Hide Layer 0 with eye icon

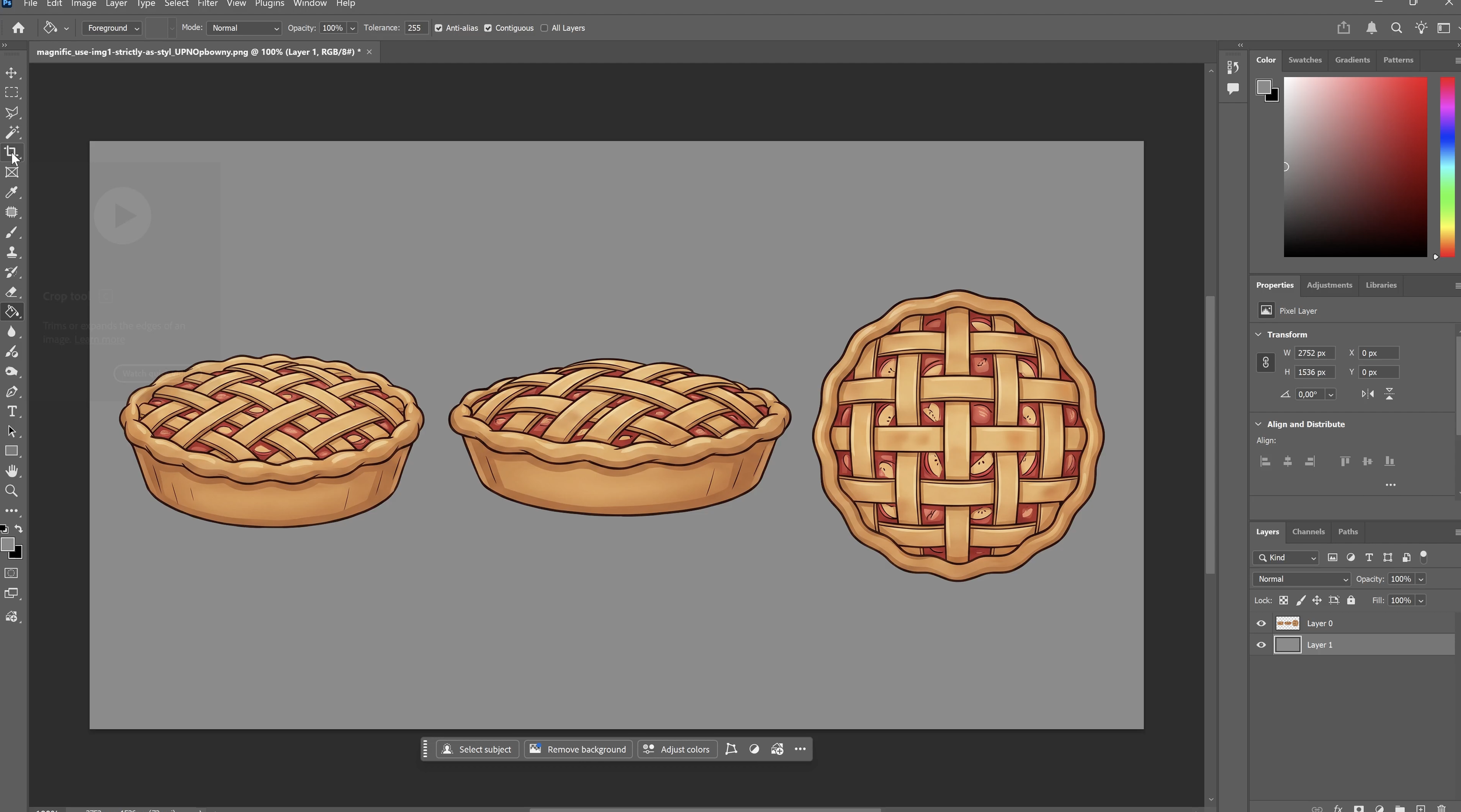1261,623
